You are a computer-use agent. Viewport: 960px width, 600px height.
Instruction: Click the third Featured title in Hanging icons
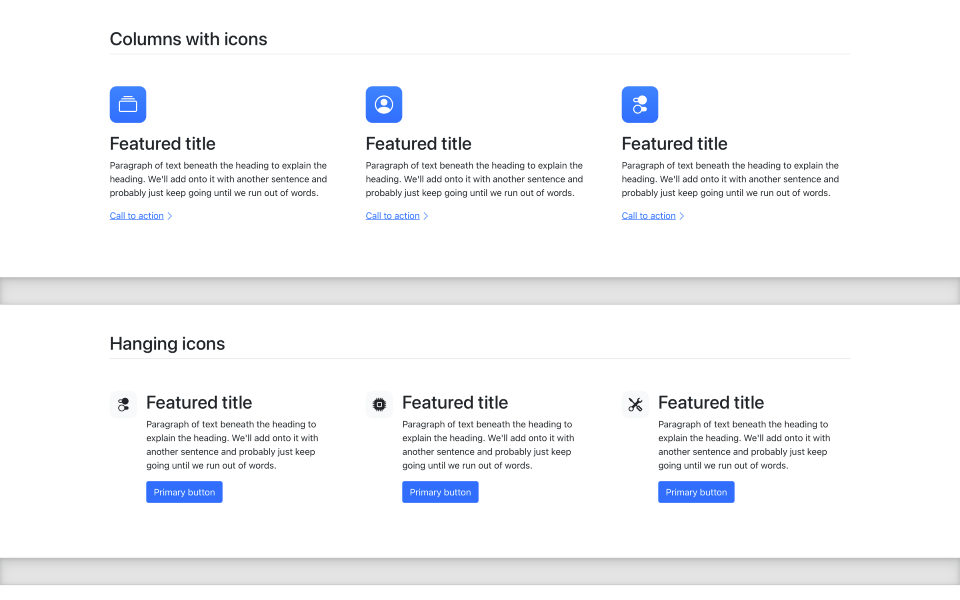click(x=711, y=402)
